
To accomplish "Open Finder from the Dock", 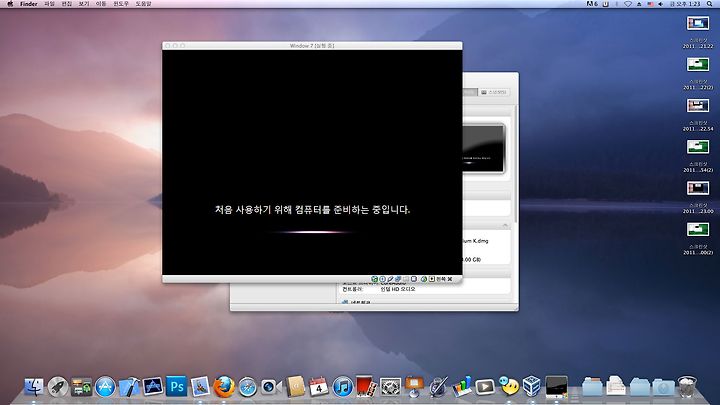I will (x=34, y=387).
